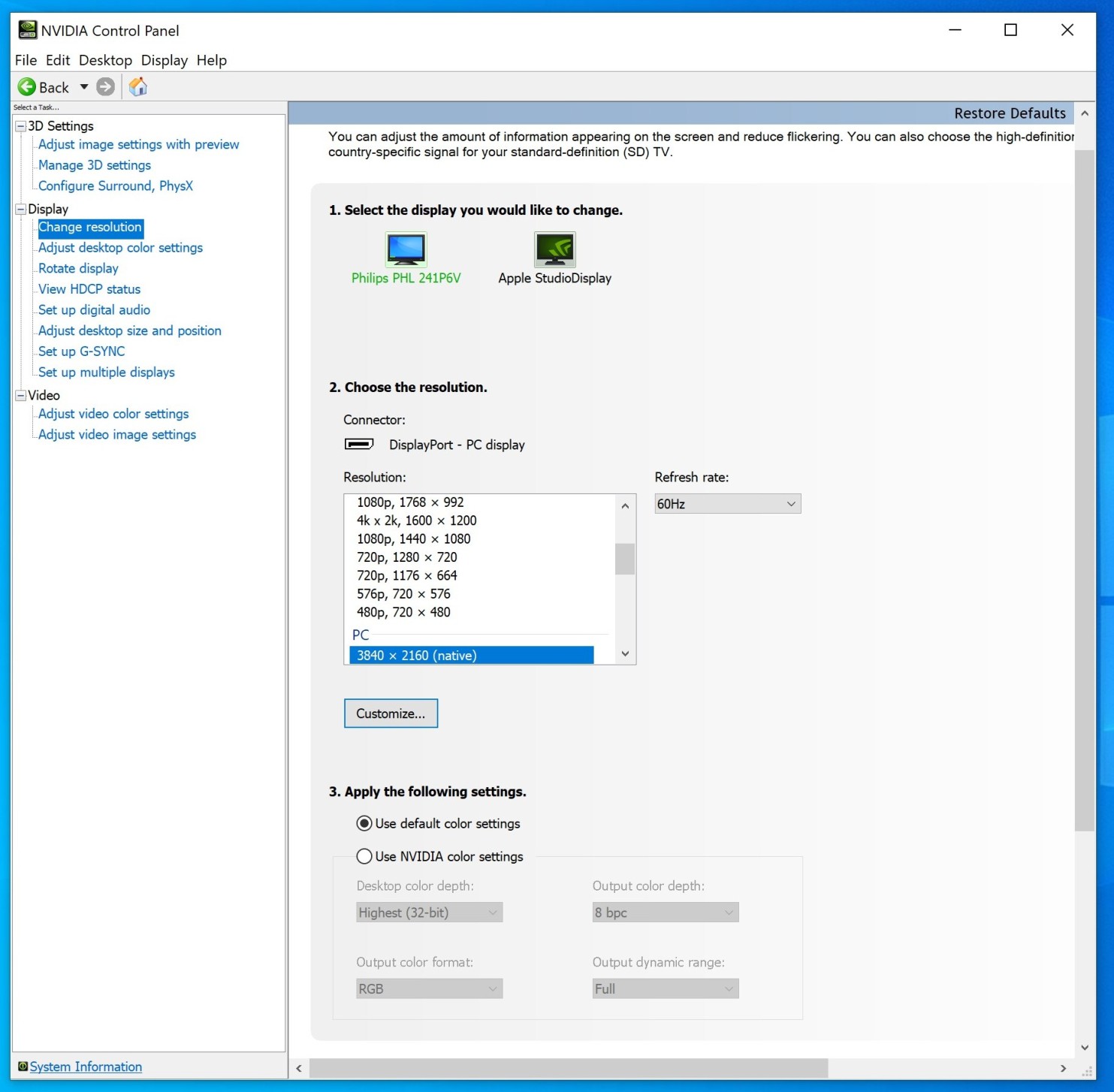This screenshot has width=1114, height=1092.
Task: Open Adjust video image settings
Action: pos(117,435)
